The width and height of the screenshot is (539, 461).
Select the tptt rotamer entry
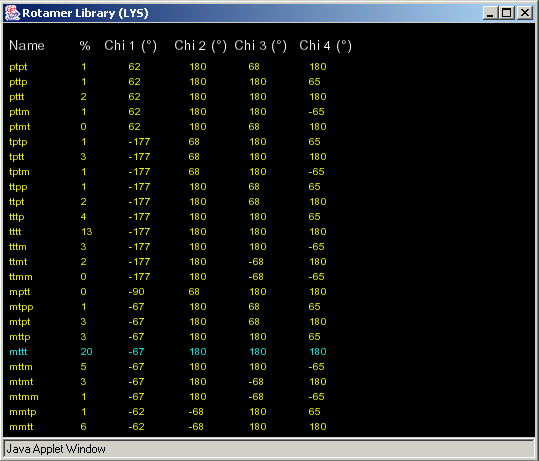(168, 157)
